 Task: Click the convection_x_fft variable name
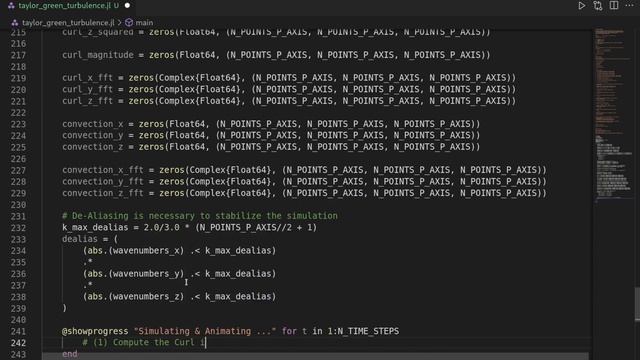(x=103, y=170)
